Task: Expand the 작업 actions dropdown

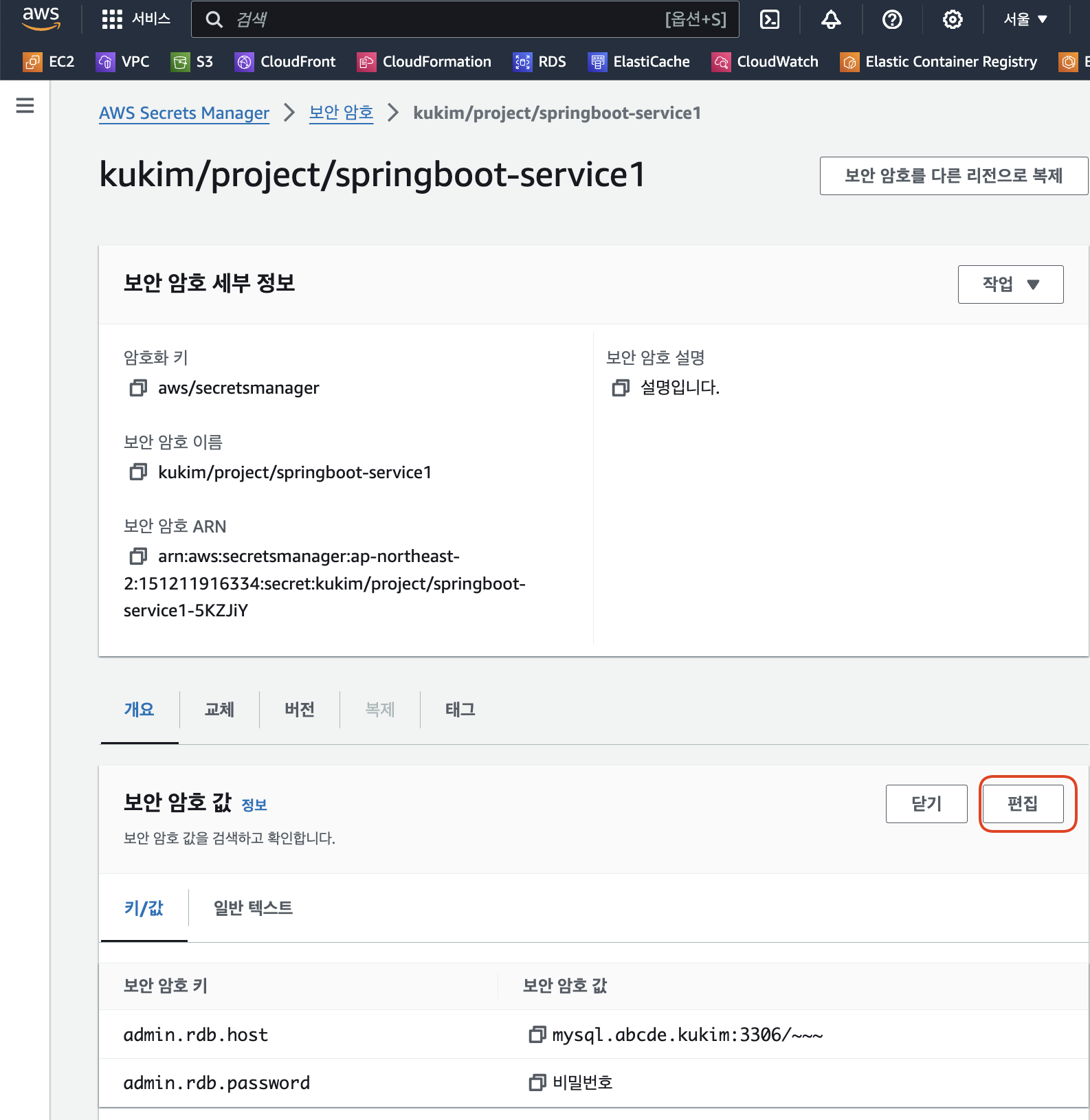Action: 1010,284
